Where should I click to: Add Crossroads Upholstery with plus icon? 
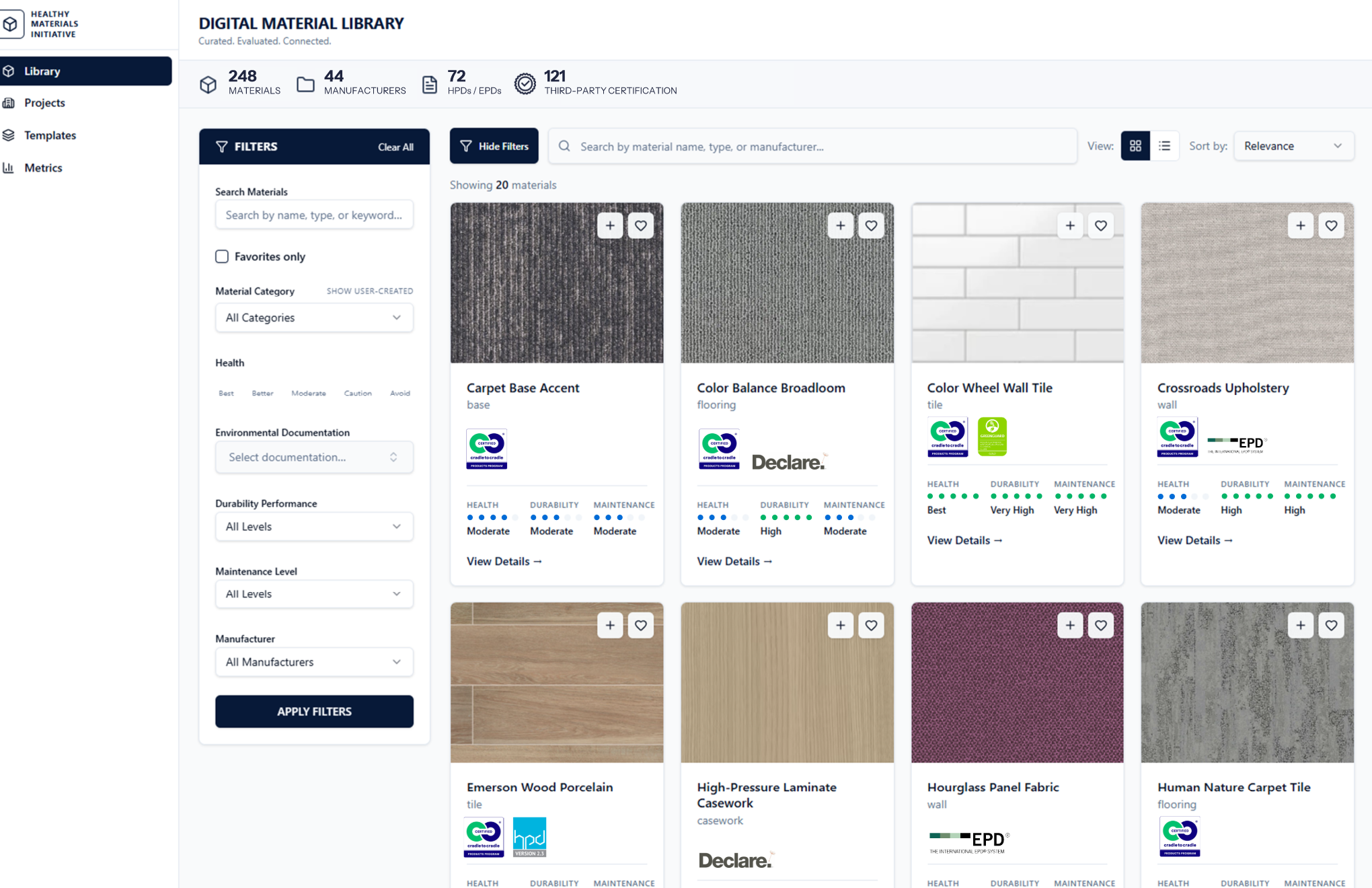(x=1301, y=225)
